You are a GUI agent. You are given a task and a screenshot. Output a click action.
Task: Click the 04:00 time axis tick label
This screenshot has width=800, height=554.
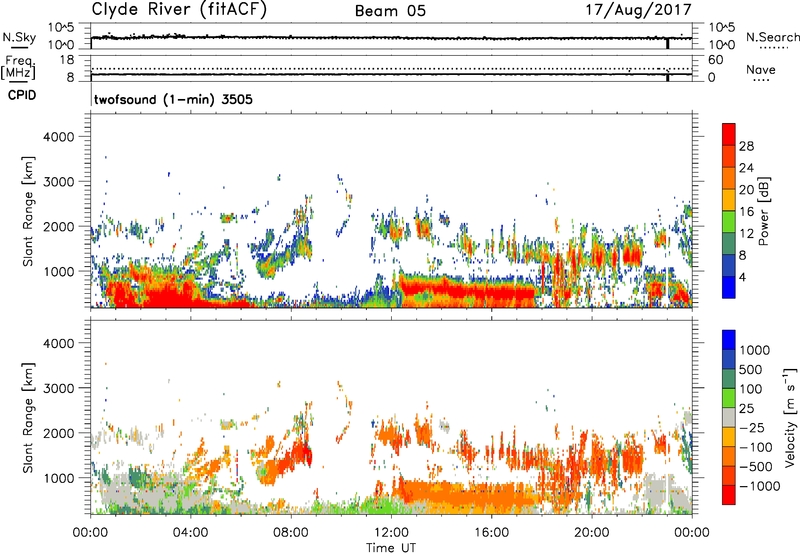click(190, 533)
